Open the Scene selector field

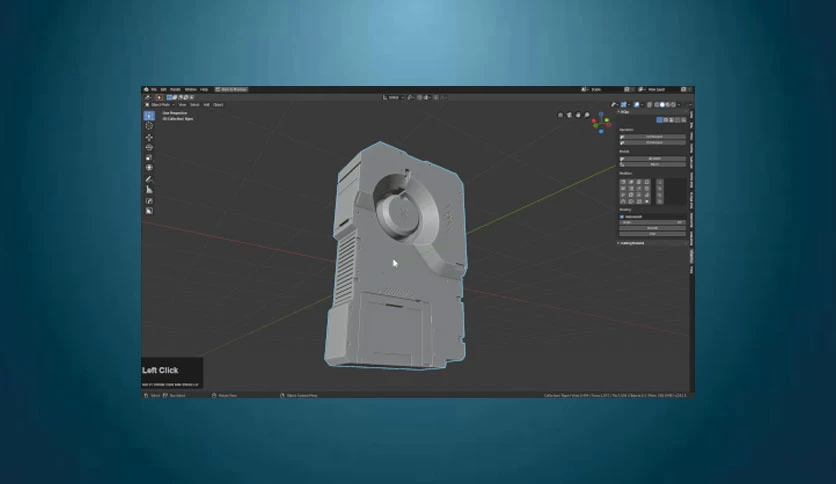[x=605, y=90]
